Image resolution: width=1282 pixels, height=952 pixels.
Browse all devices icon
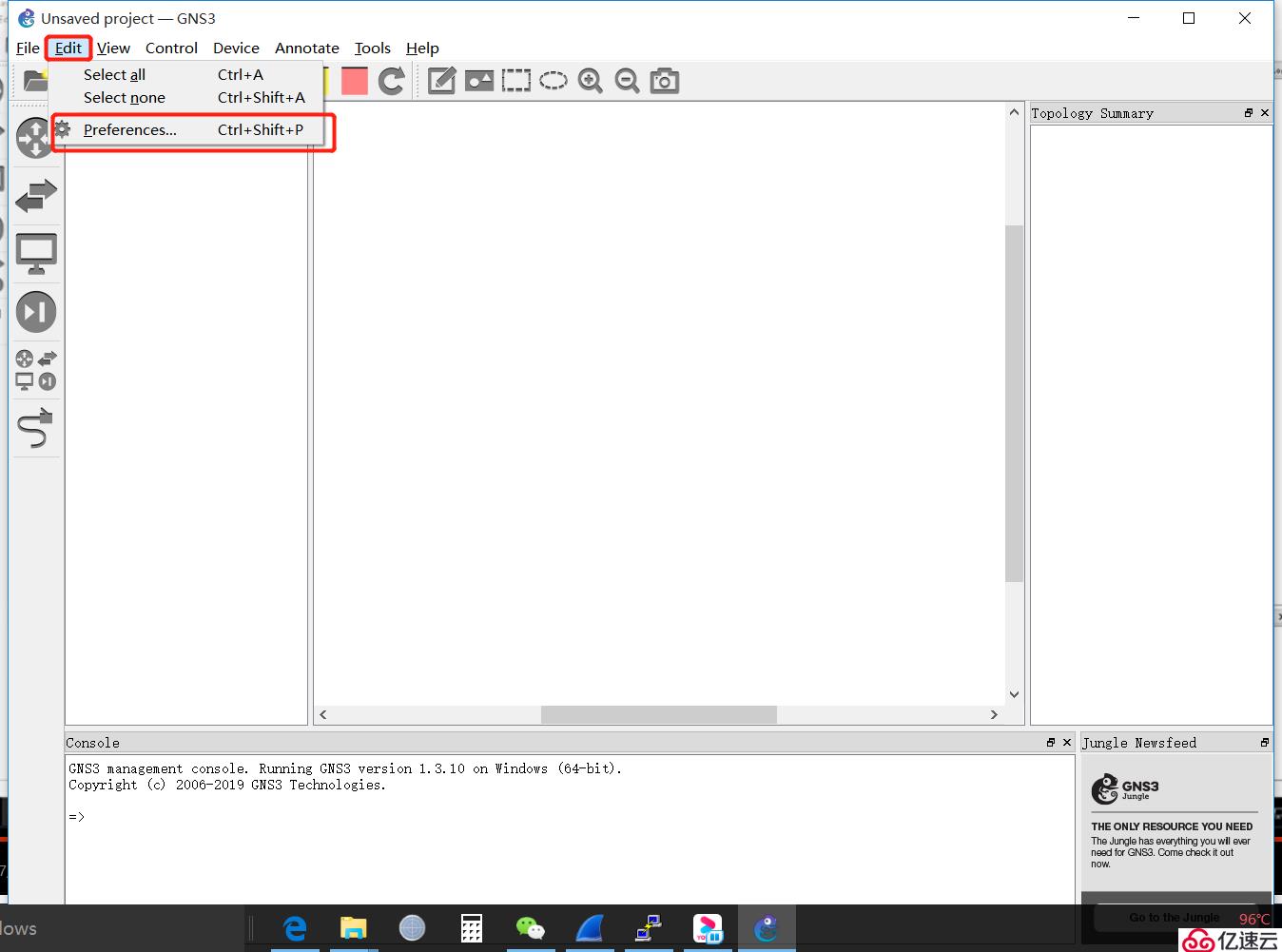[x=36, y=370]
